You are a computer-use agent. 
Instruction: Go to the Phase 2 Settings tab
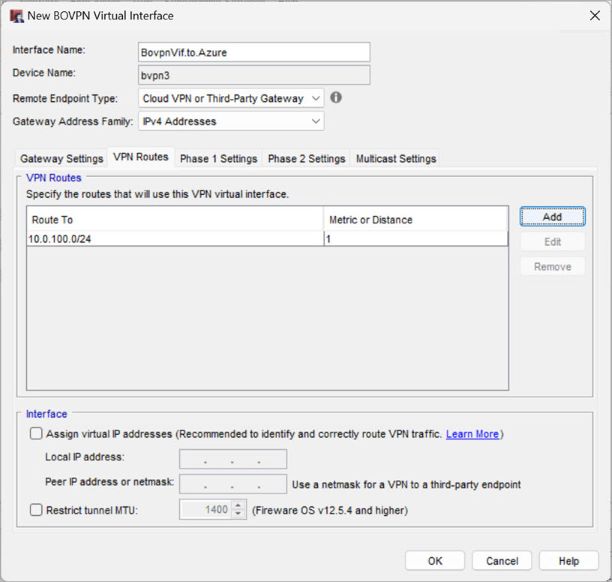306,159
